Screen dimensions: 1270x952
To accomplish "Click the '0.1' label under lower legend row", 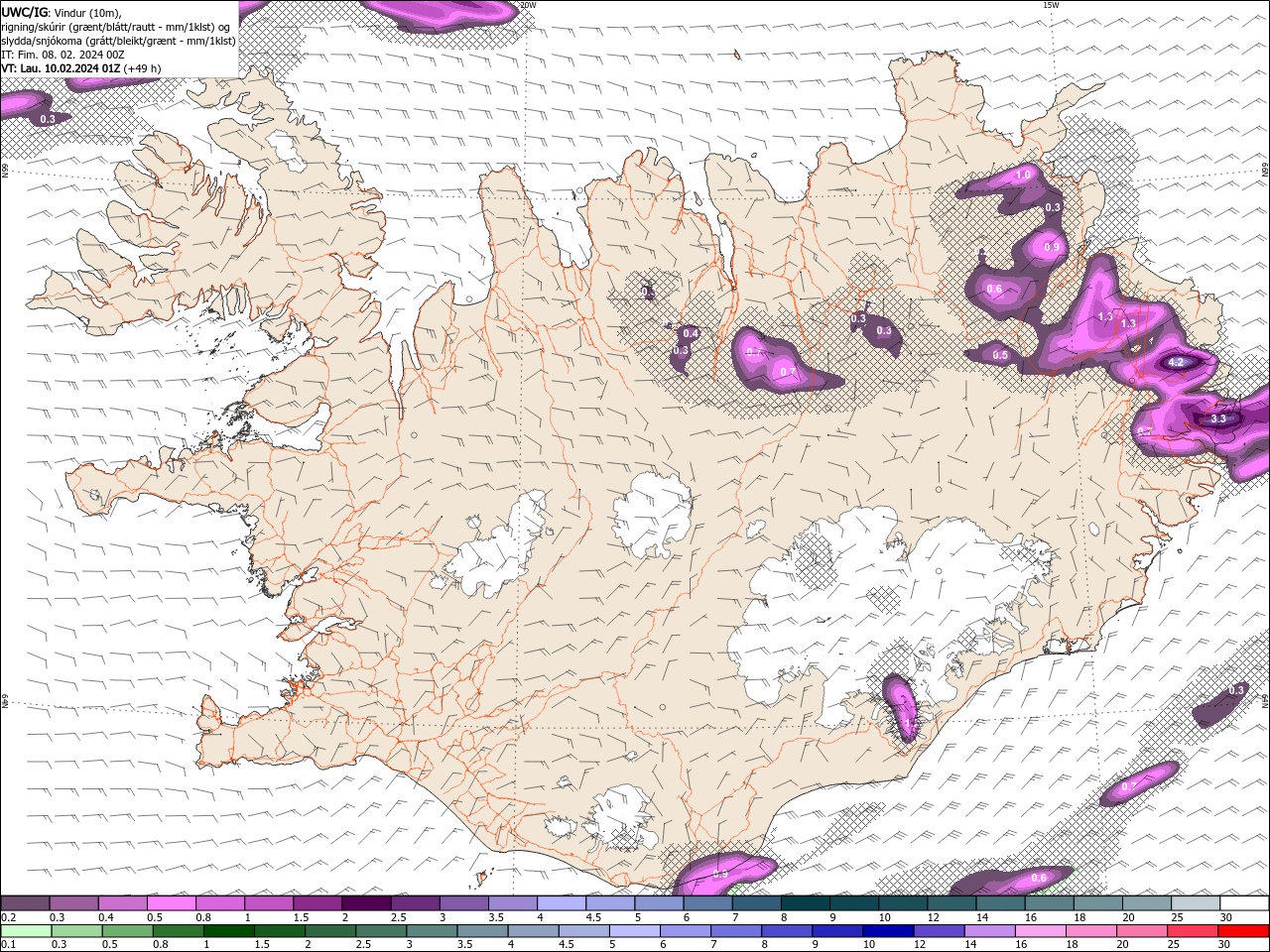I will point(9,945).
